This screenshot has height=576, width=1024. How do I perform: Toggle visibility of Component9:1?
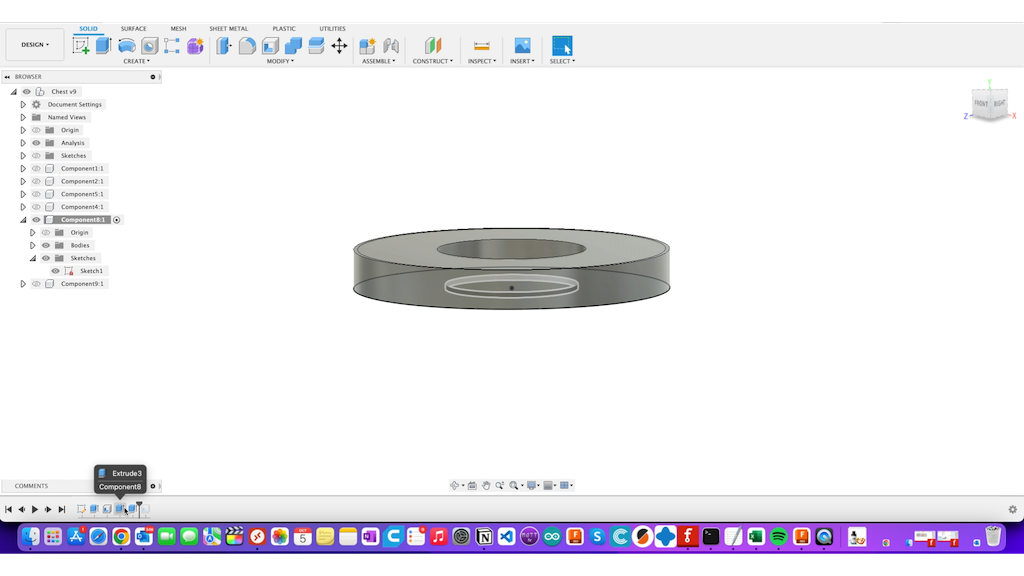coord(37,284)
